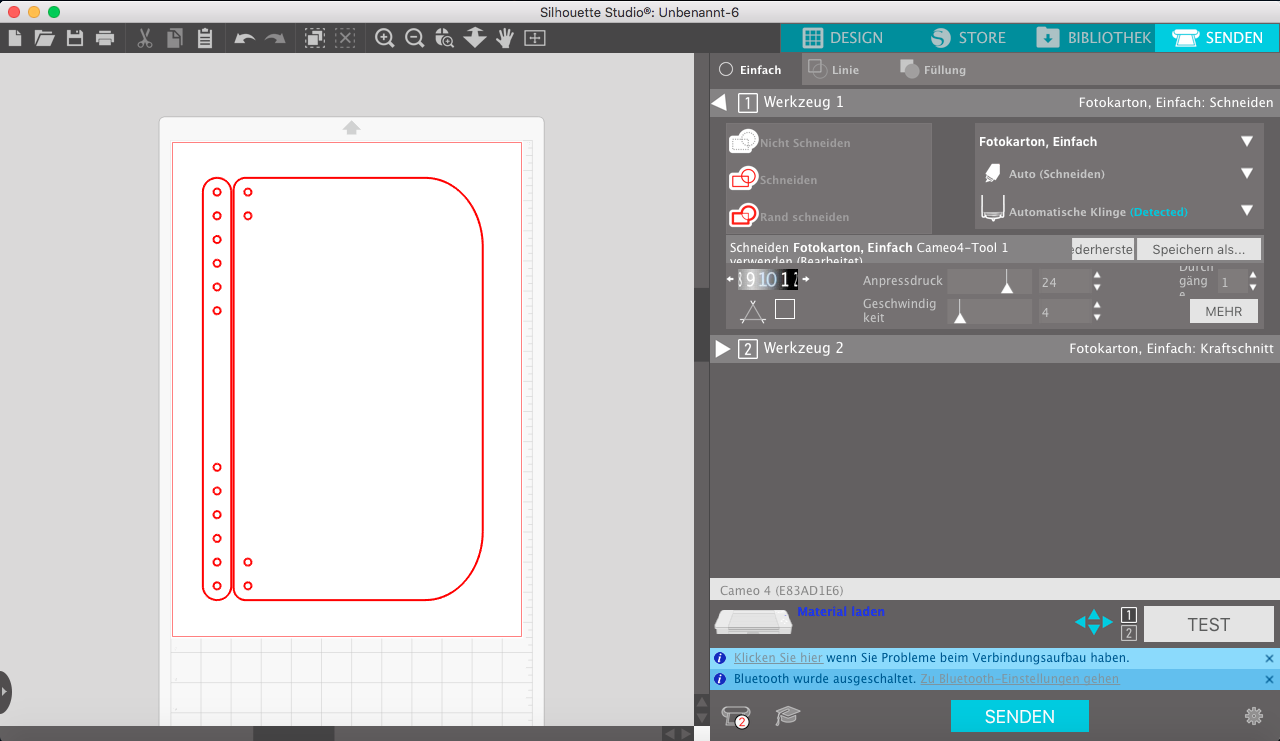1280x741 pixels.
Task: Create a new document from toolbar
Action: click(14, 39)
